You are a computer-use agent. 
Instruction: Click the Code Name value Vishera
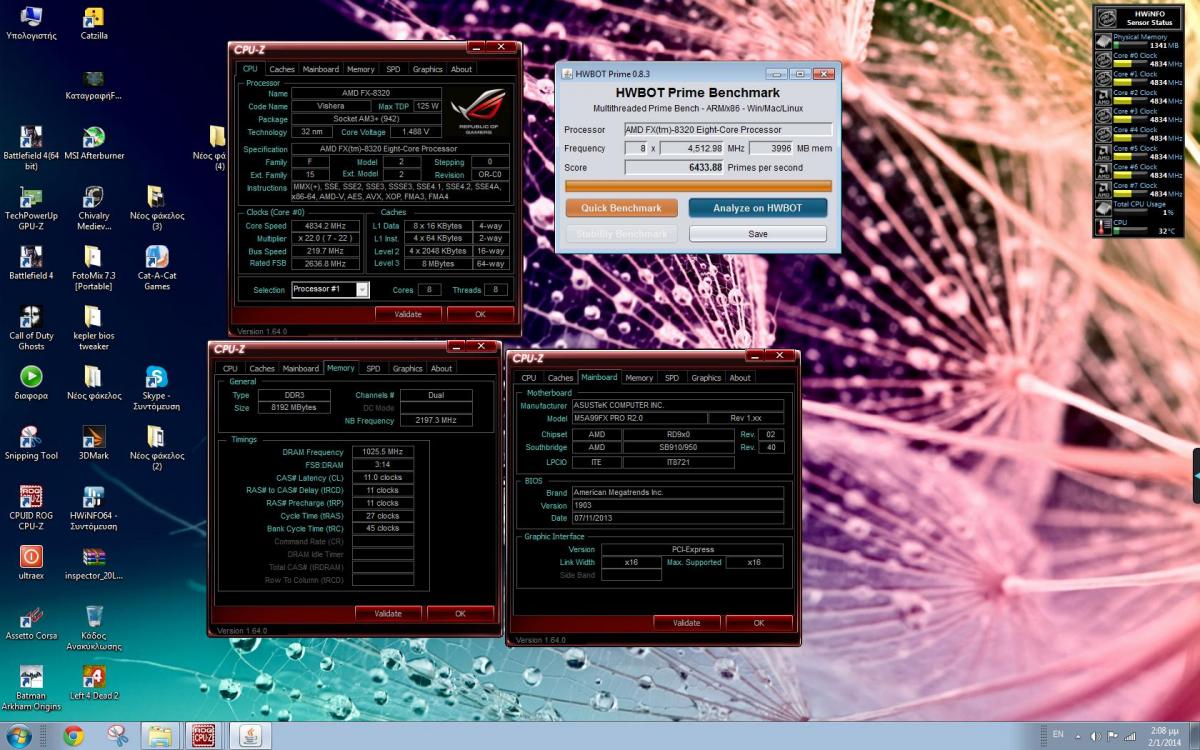point(330,106)
